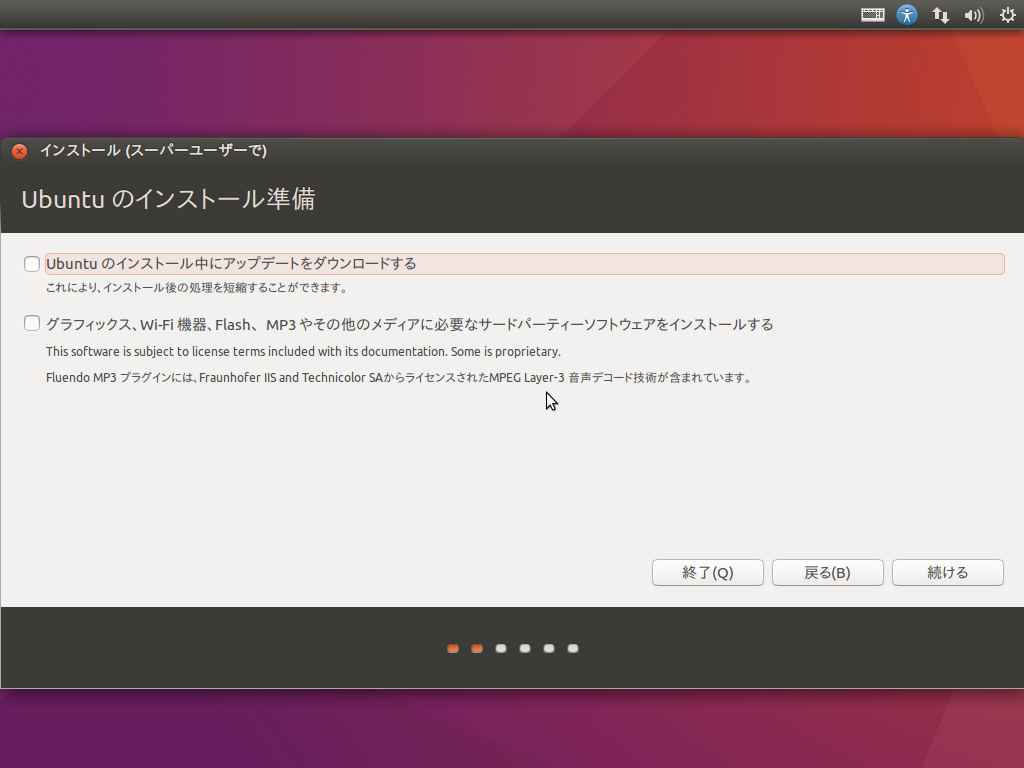The image size is (1024, 768).
Task: Enable third-party software install checkbox
Action: [x=32, y=323]
